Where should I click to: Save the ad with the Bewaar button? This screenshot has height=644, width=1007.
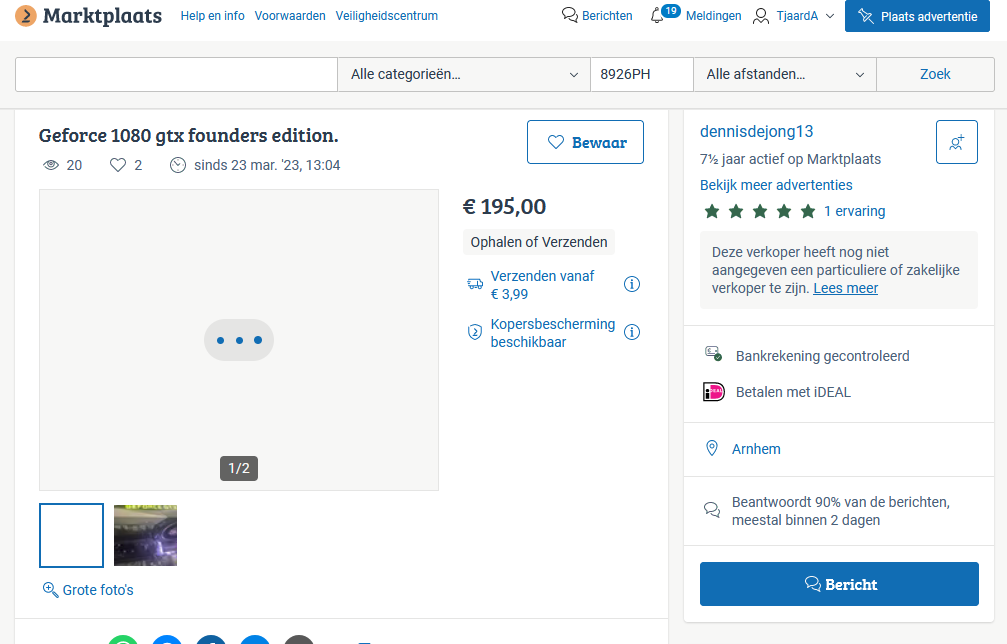pos(585,142)
